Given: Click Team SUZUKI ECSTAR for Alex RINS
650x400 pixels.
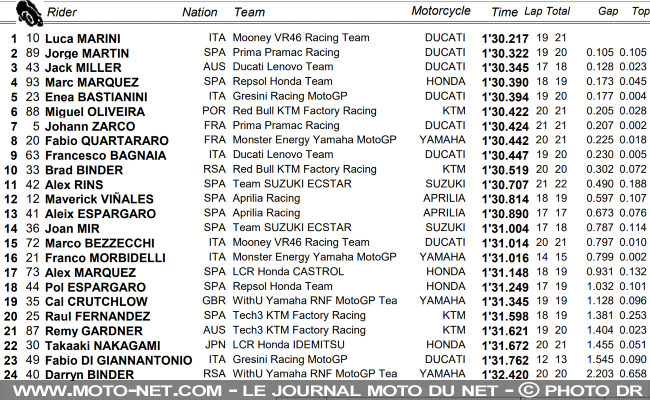Looking at the screenshot, I should (292, 184).
